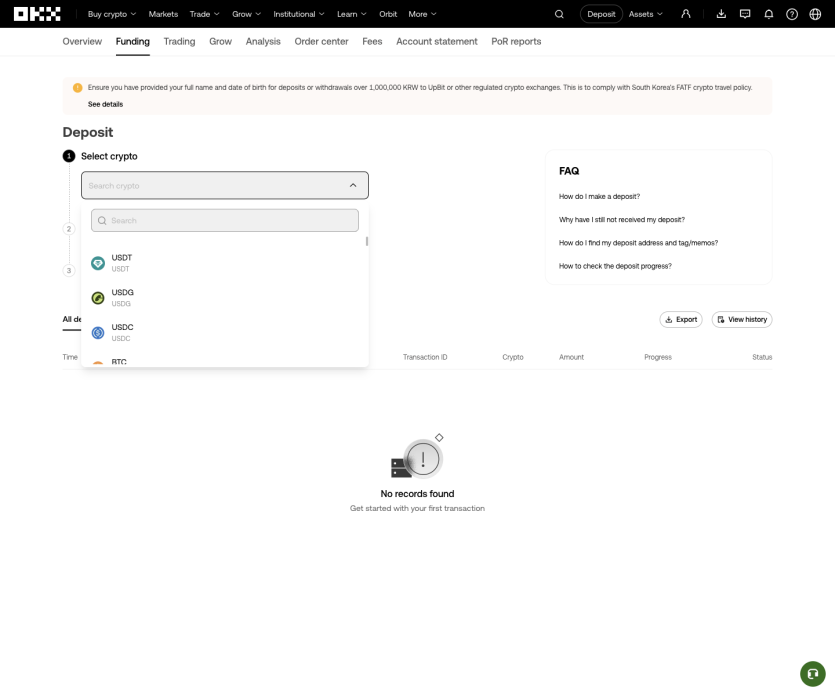Click the Time column header

[x=70, y=357]
